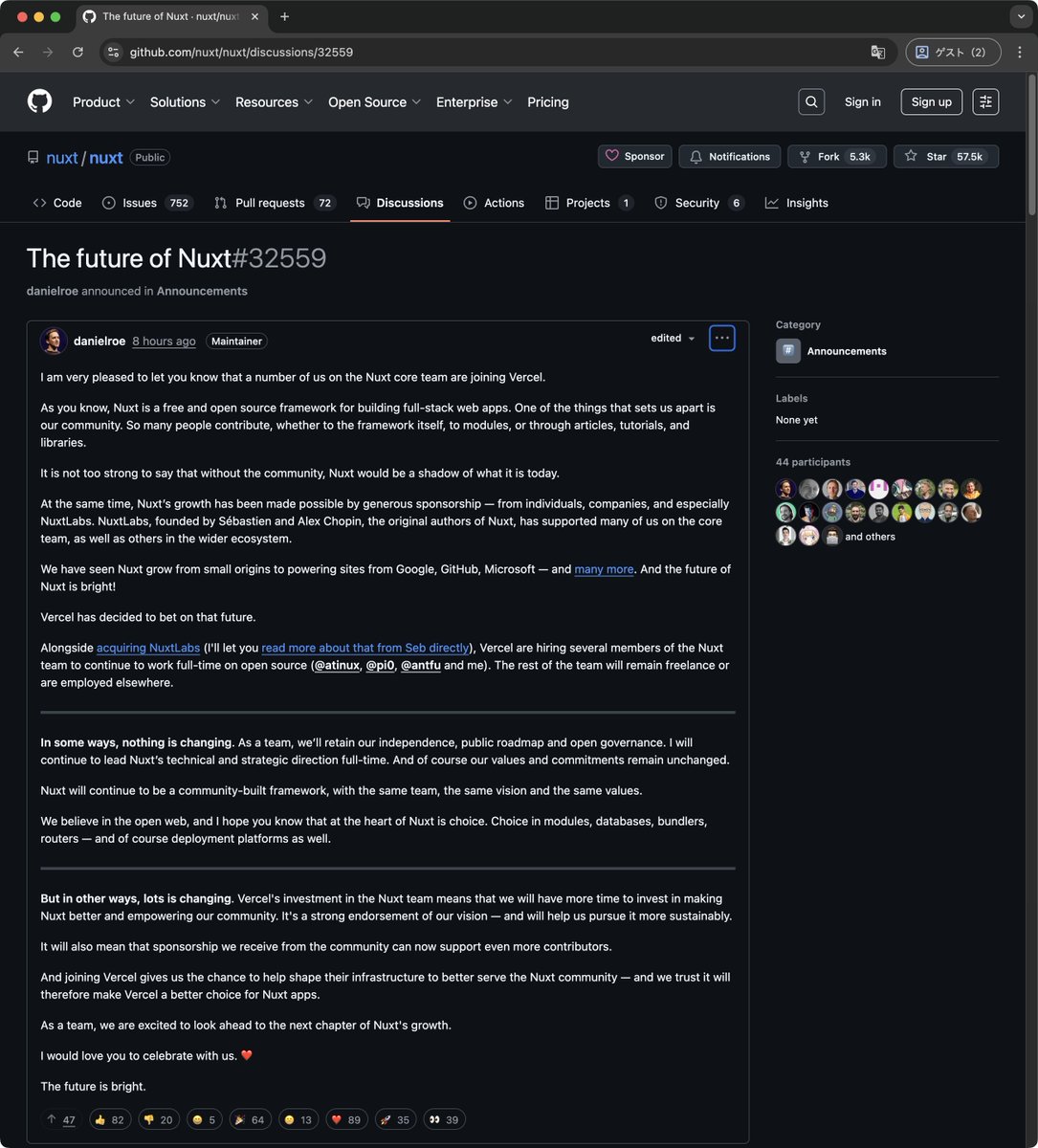Click the site information icon in address bar
The height and width of the screenshot is (1148, 1038).
113,52
